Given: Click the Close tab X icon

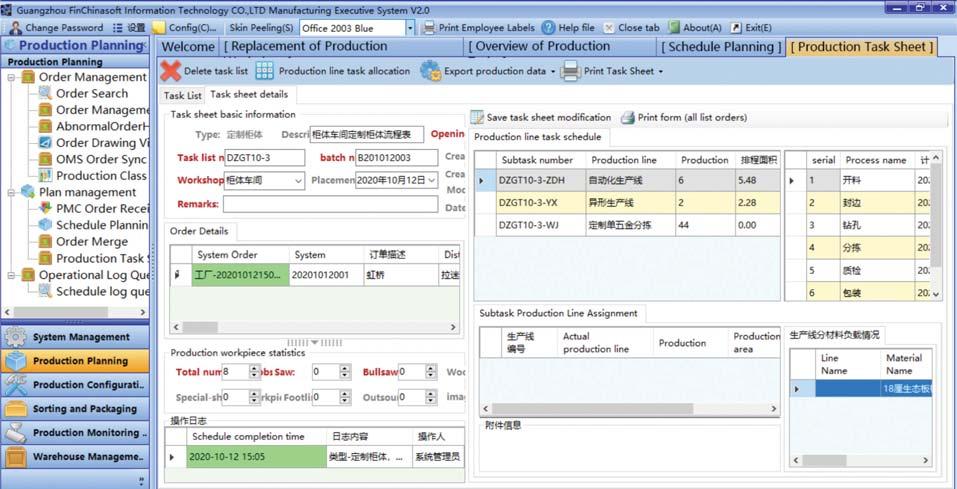Looking at the screenshot, I should coord(609,28).
